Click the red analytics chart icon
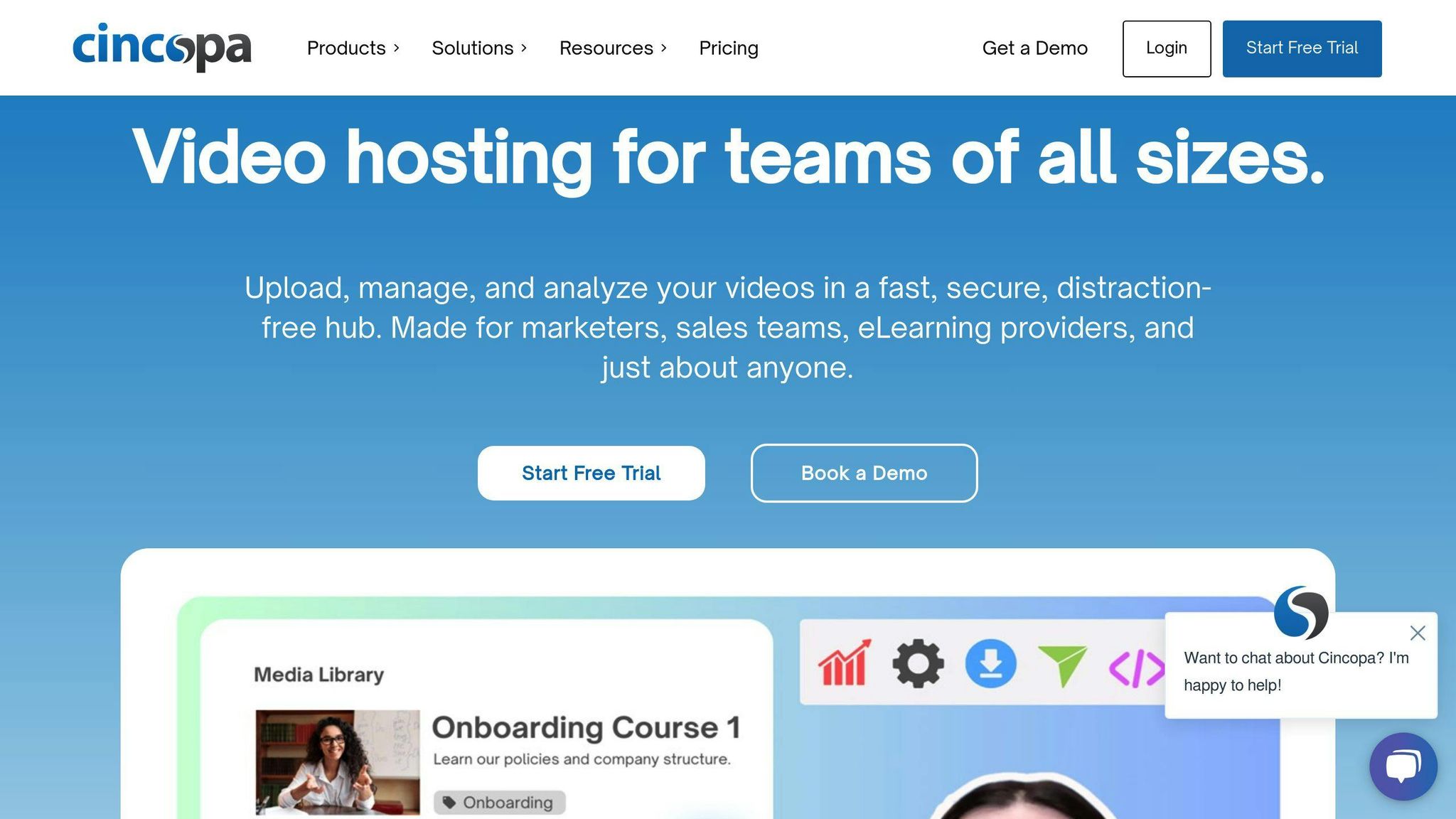 pos(845,663)
